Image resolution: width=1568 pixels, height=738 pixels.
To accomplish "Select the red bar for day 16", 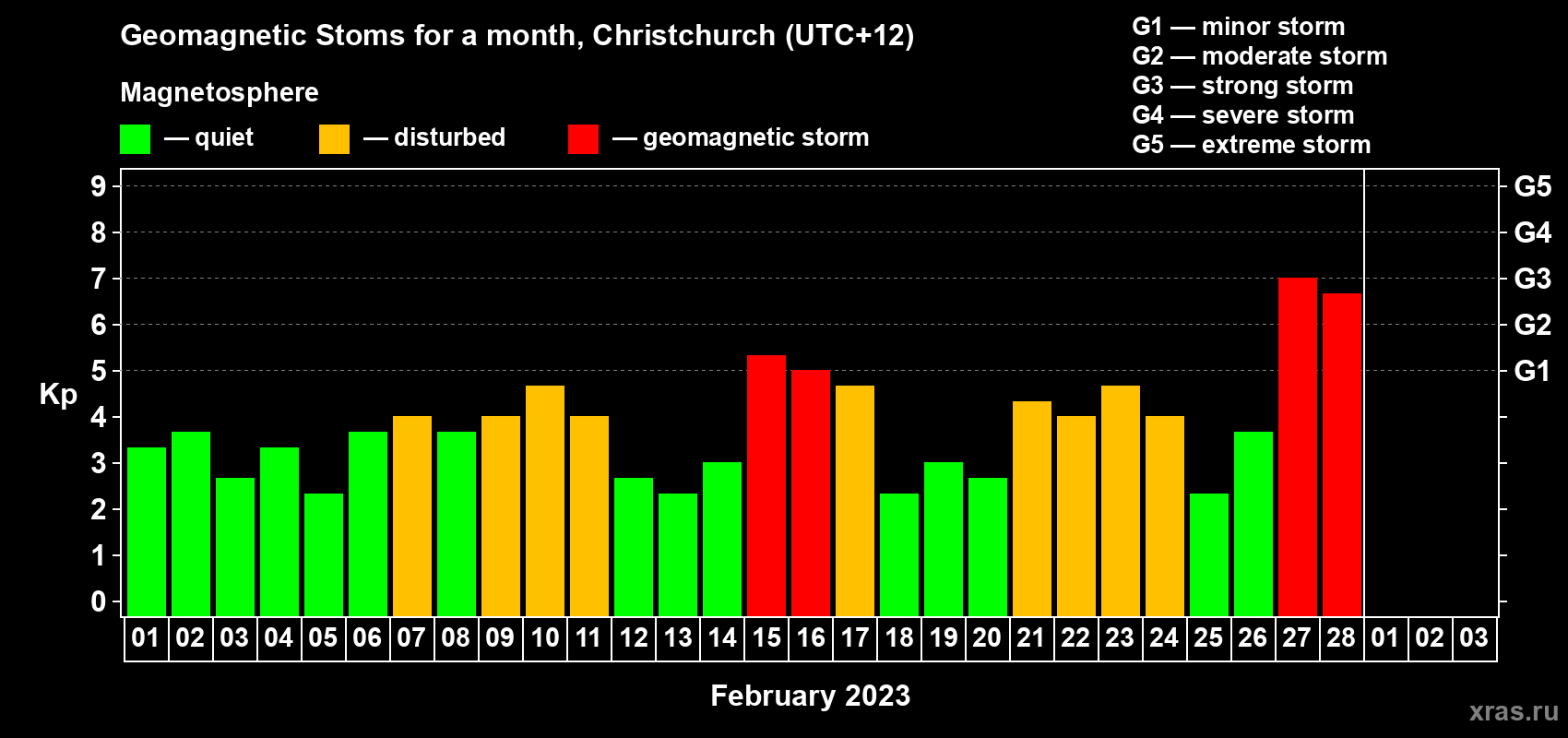I will tap(811, 494).
